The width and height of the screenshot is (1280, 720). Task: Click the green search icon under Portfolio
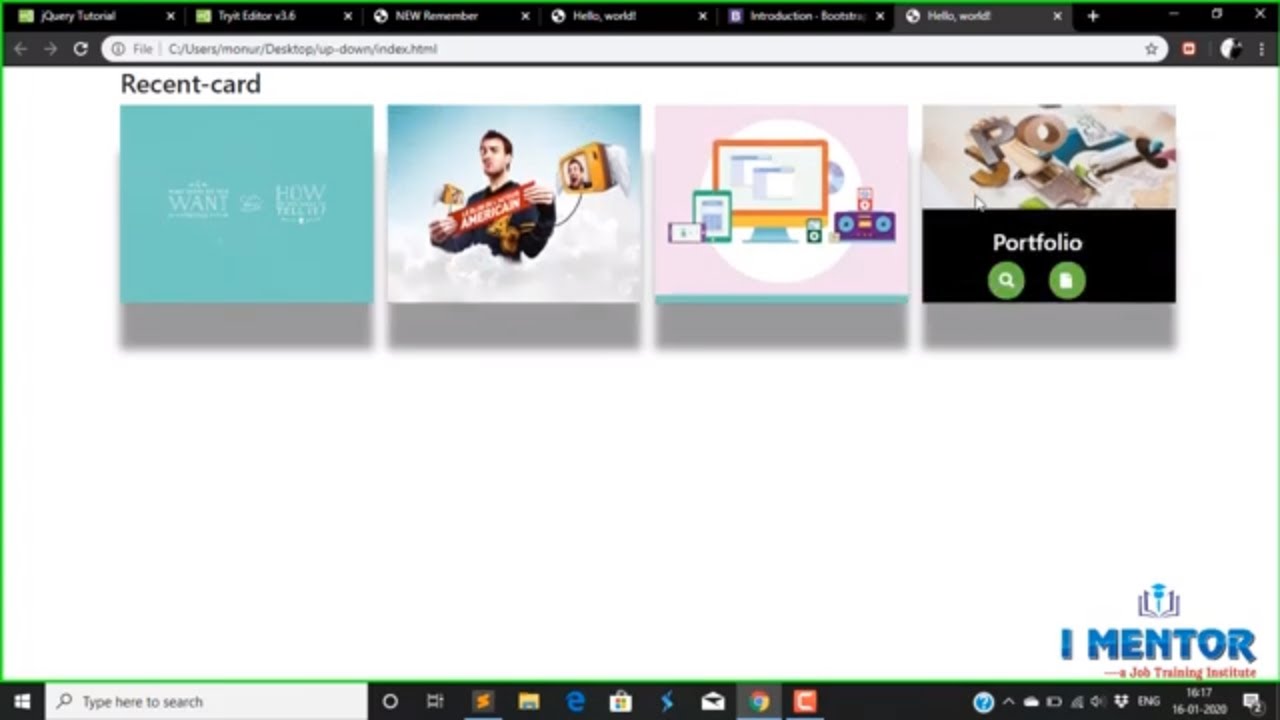coord(1006,281)
